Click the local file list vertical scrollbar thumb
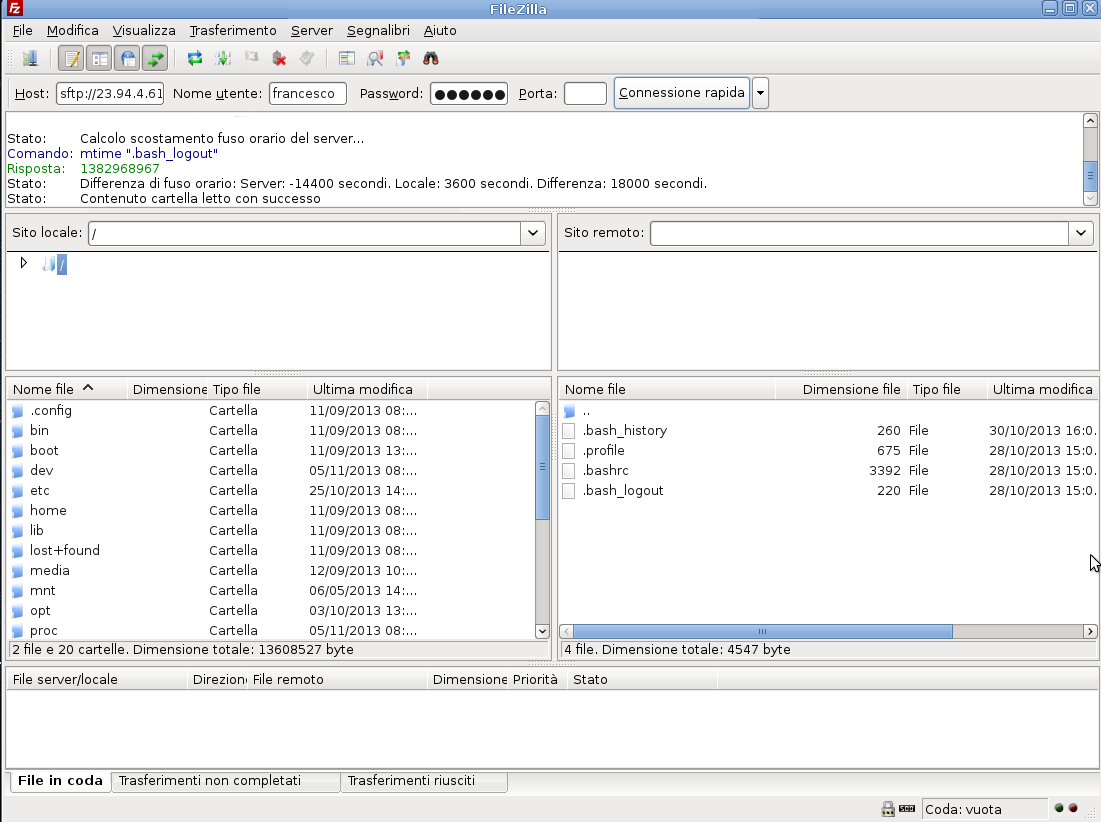The image size is (1101, 822). 542,468
